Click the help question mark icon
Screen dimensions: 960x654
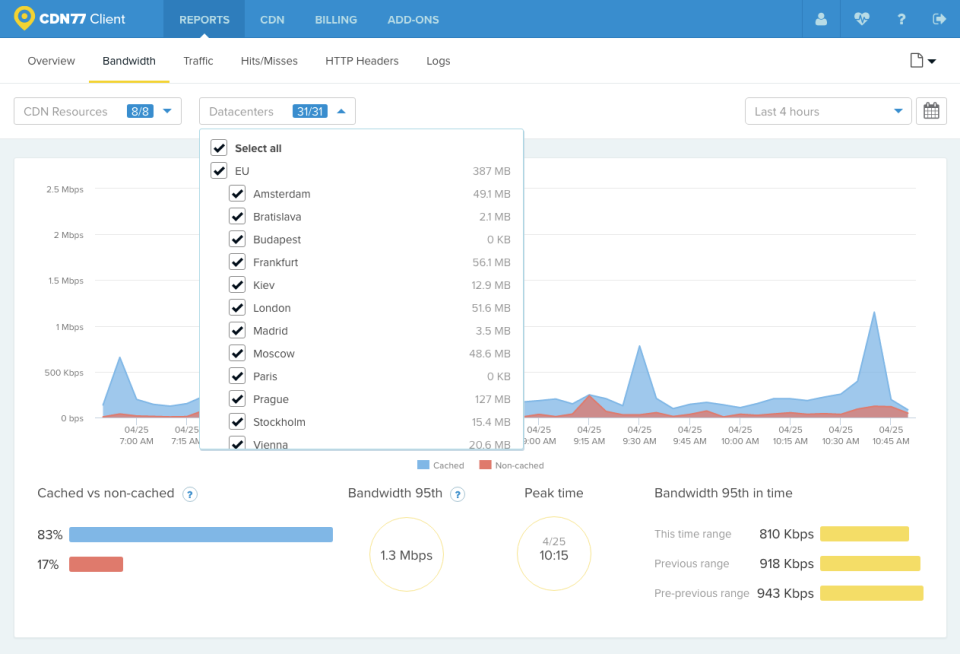point(901,19)
